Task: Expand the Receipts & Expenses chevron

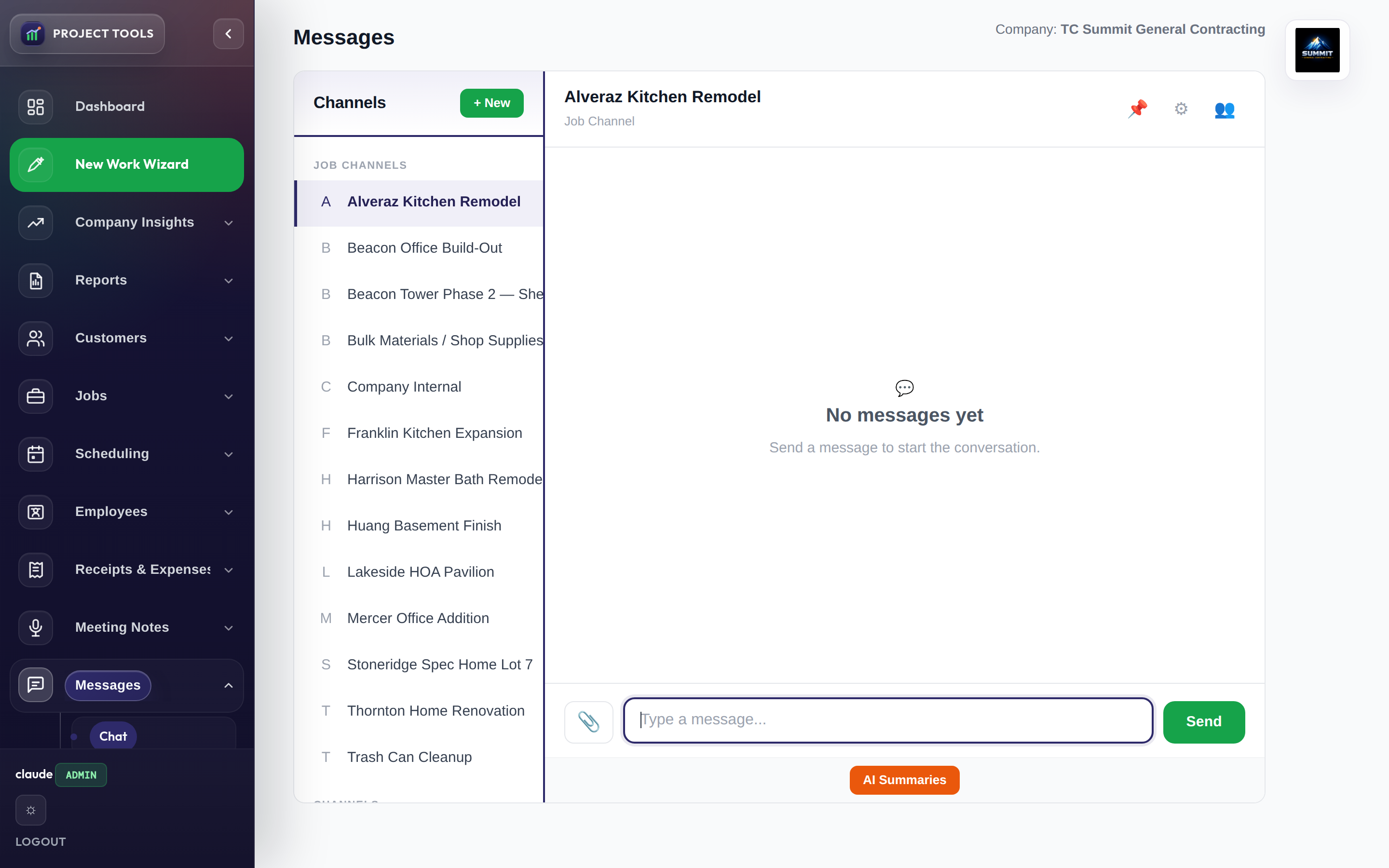Action: coord(229,570)
